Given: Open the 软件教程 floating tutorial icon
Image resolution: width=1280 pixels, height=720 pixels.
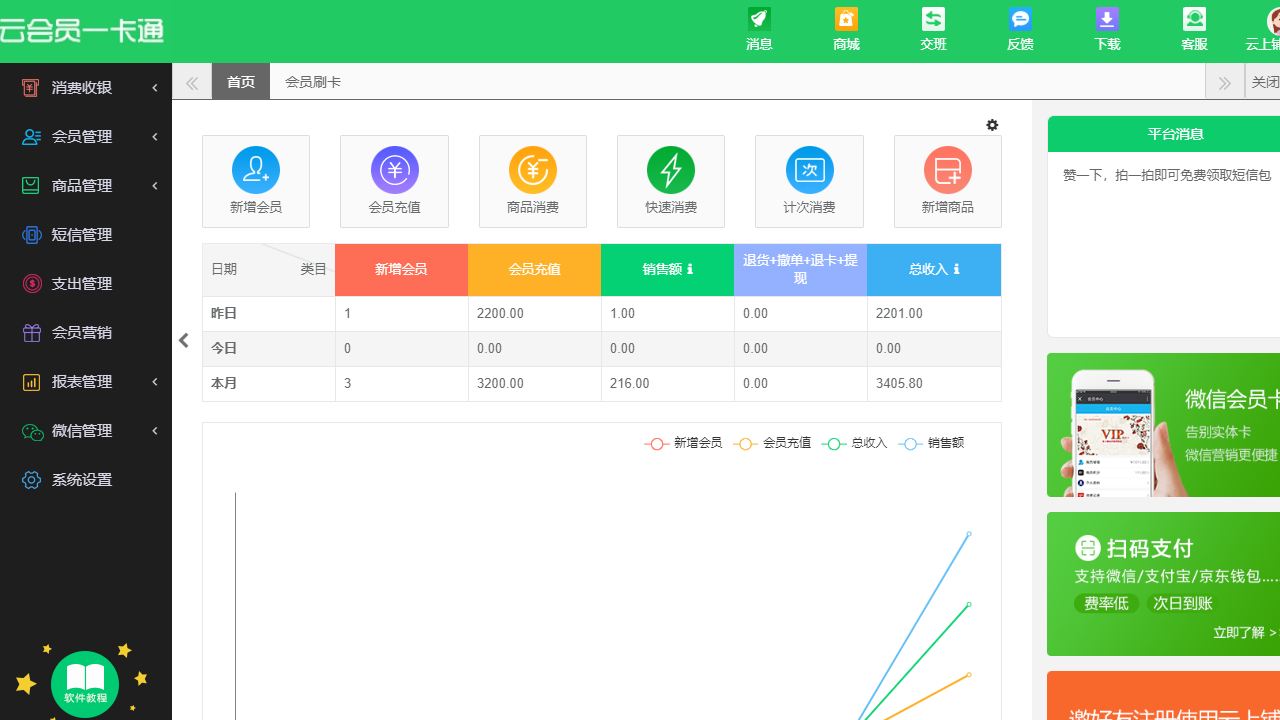Looking at the screenshot, I should point(84,683).
